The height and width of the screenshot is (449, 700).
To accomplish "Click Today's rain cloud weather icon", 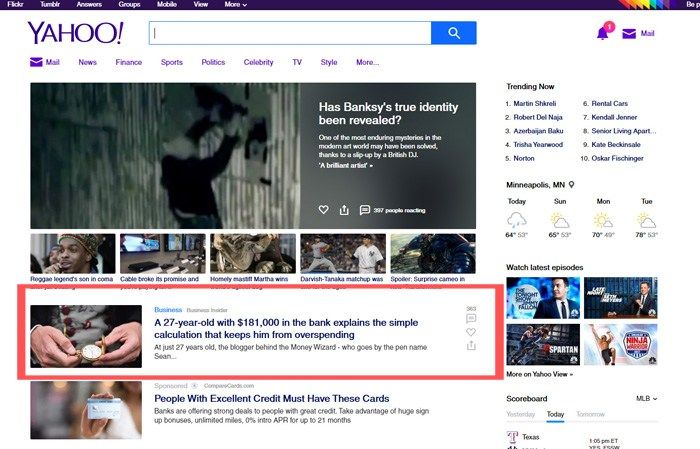I will (x=517, y=220).
